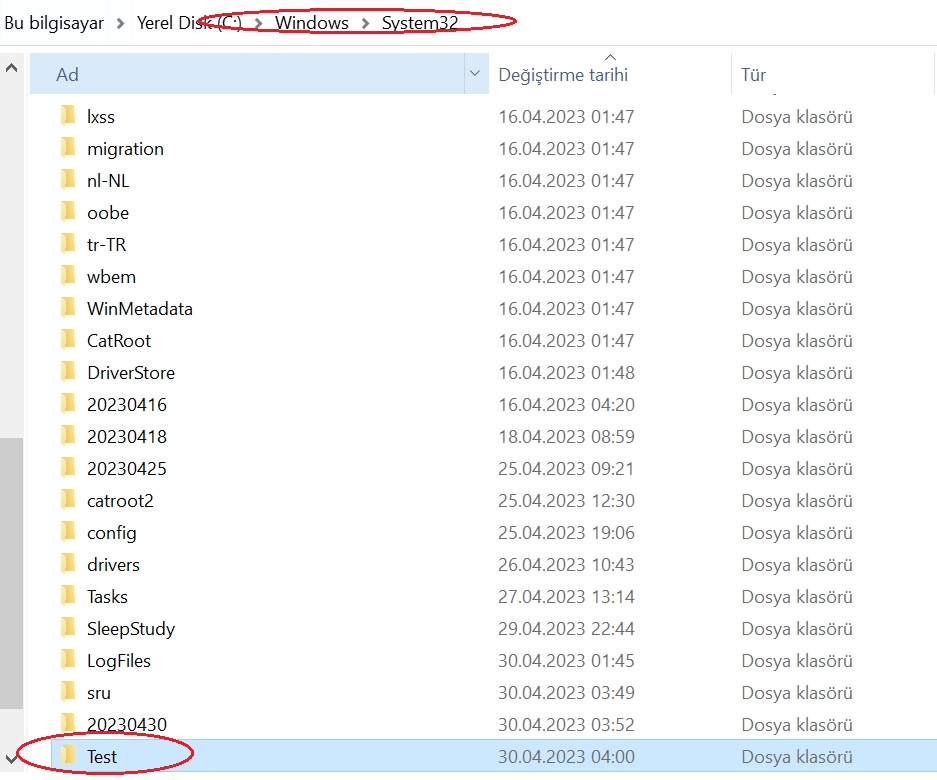The width and height of the screenshot is (937, 780).
Task: Select the WinMetadata folder name
Action: point(139,309)
